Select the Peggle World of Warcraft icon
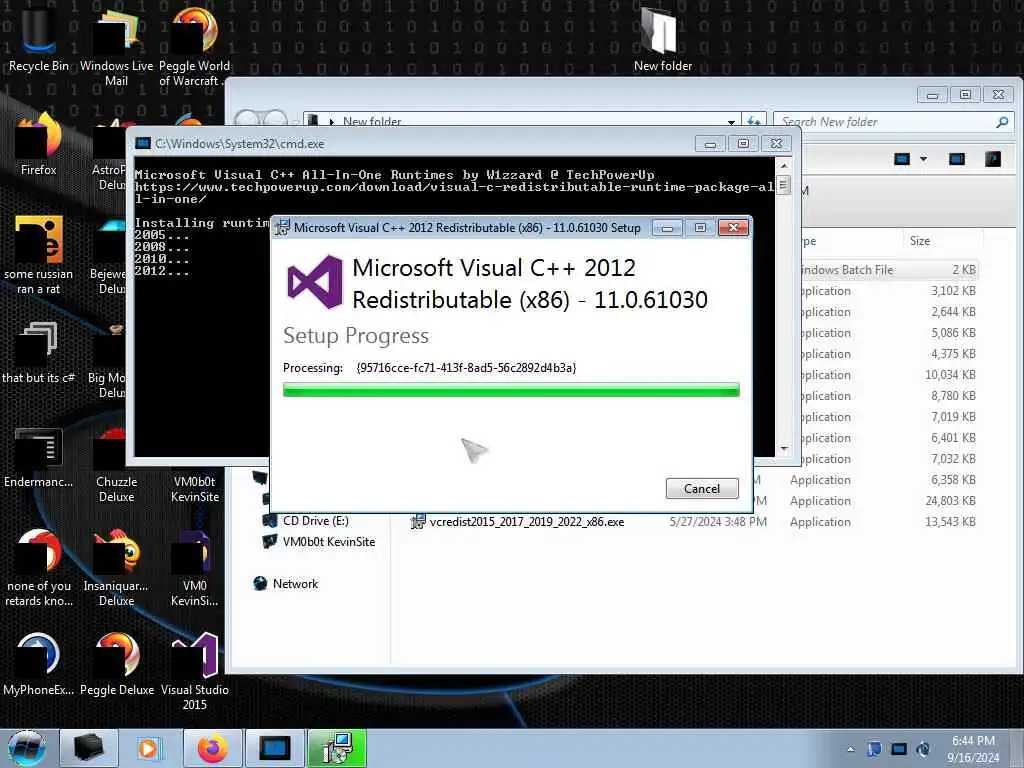 (x=194, y=46)
